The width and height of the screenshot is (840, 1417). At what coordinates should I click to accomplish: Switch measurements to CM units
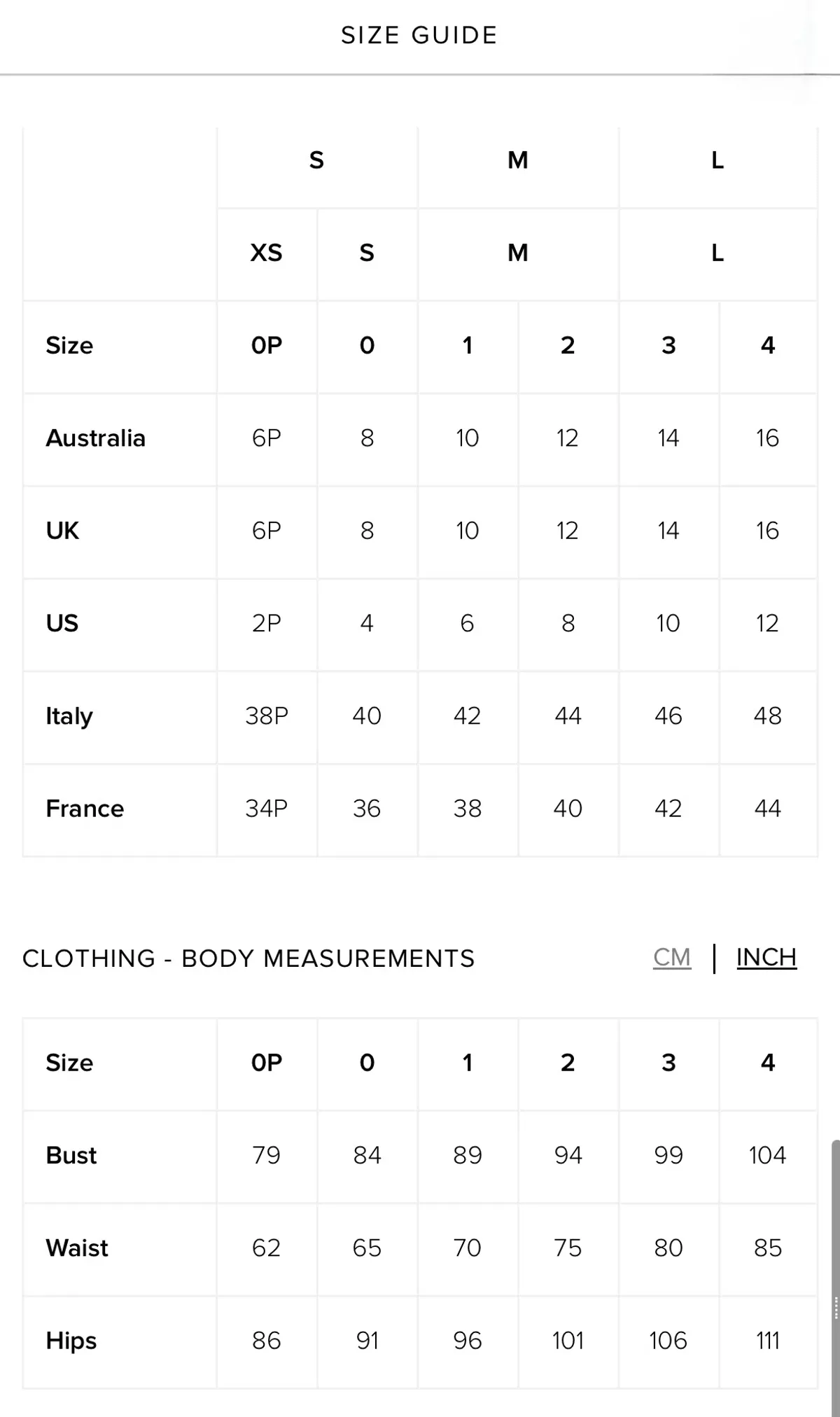pyautogui.click(x=671, y=957)
